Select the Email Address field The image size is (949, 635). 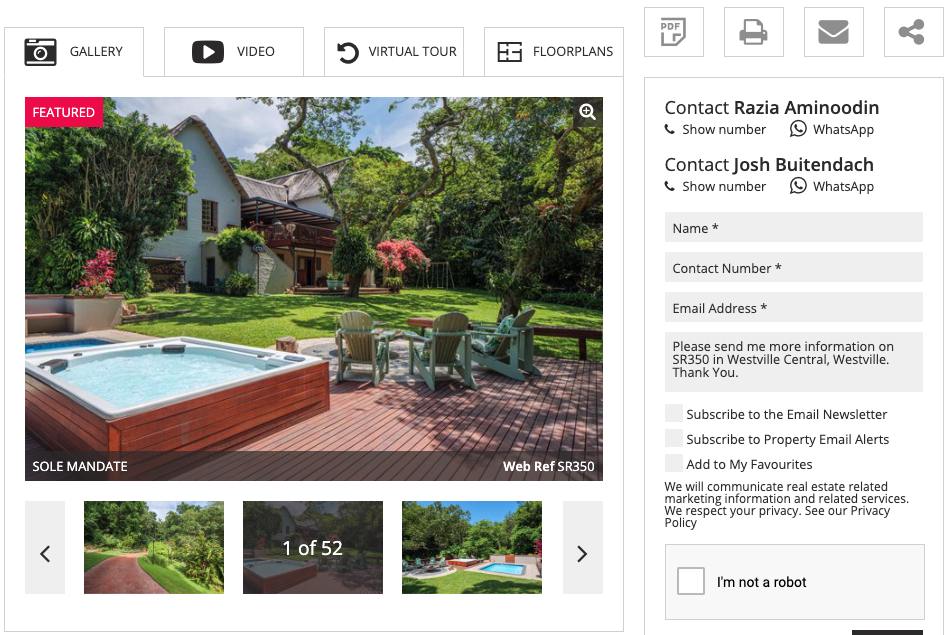click(793, 308)
